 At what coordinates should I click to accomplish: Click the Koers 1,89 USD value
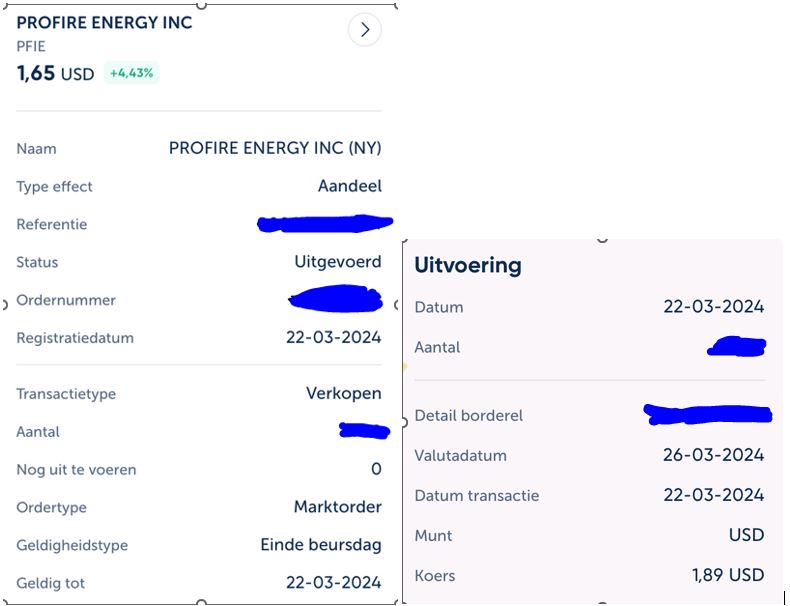click(728, 575)
